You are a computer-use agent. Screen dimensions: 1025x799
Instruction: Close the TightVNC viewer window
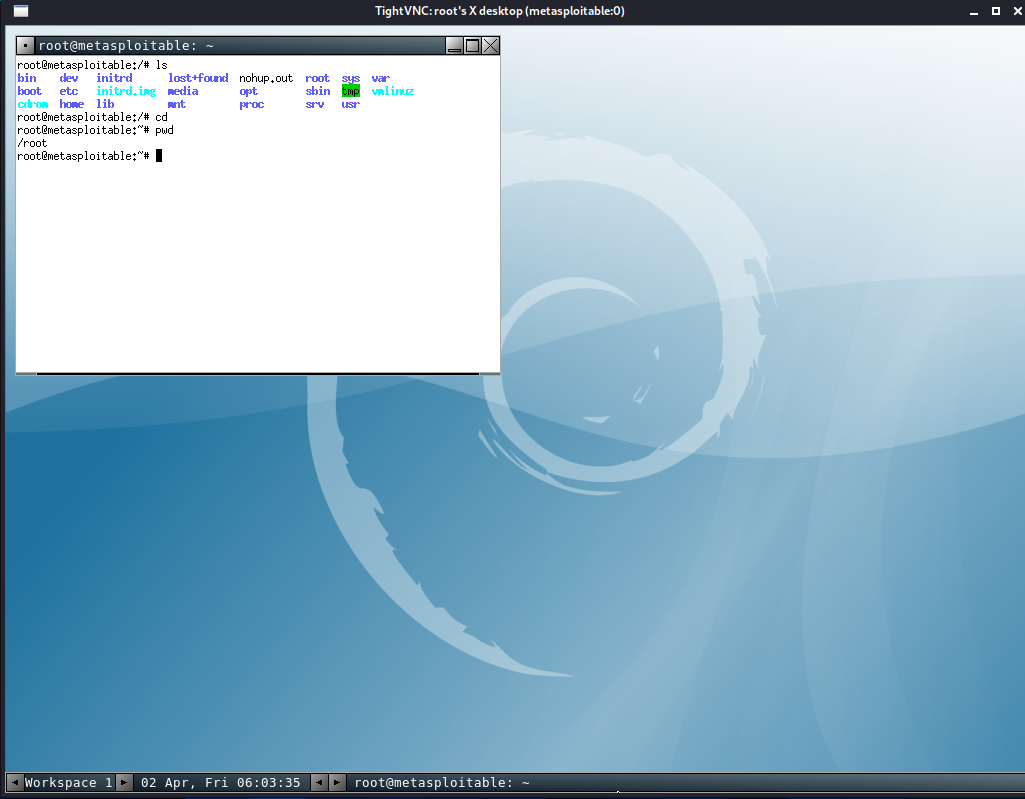pyautogui.click(x=1017, y=11)
